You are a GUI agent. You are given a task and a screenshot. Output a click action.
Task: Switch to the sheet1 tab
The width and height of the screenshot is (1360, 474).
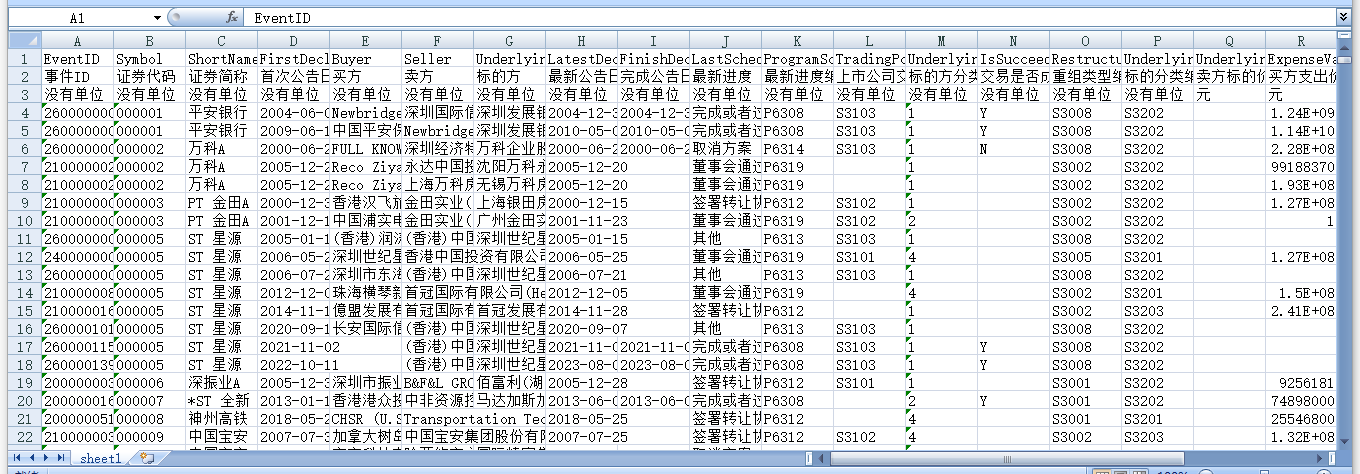pos(101,458)
